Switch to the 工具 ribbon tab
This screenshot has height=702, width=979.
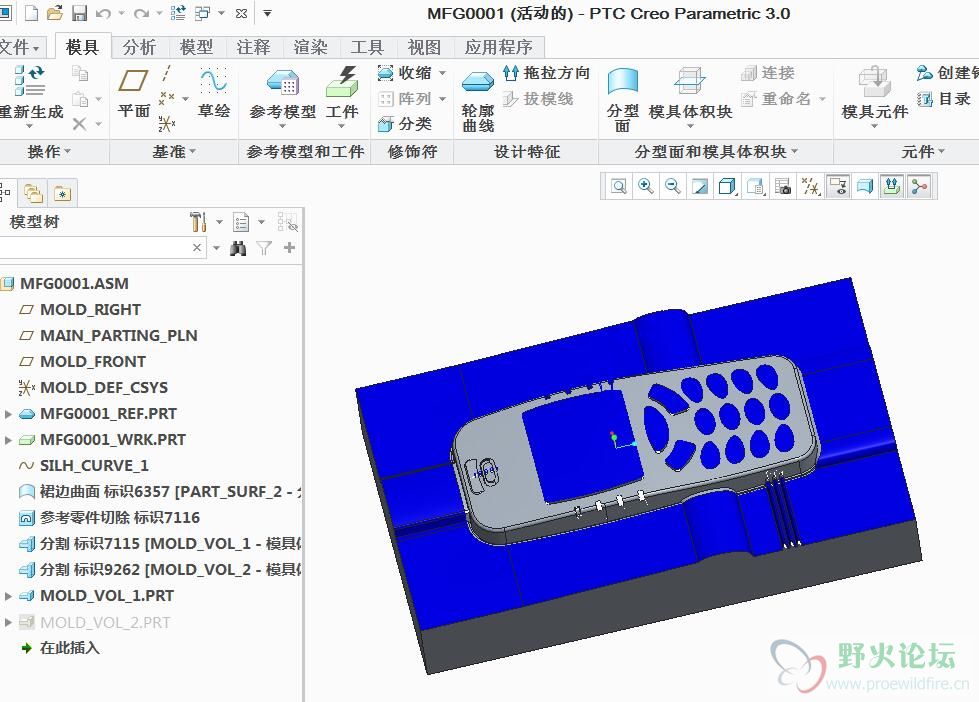(367, 47)
